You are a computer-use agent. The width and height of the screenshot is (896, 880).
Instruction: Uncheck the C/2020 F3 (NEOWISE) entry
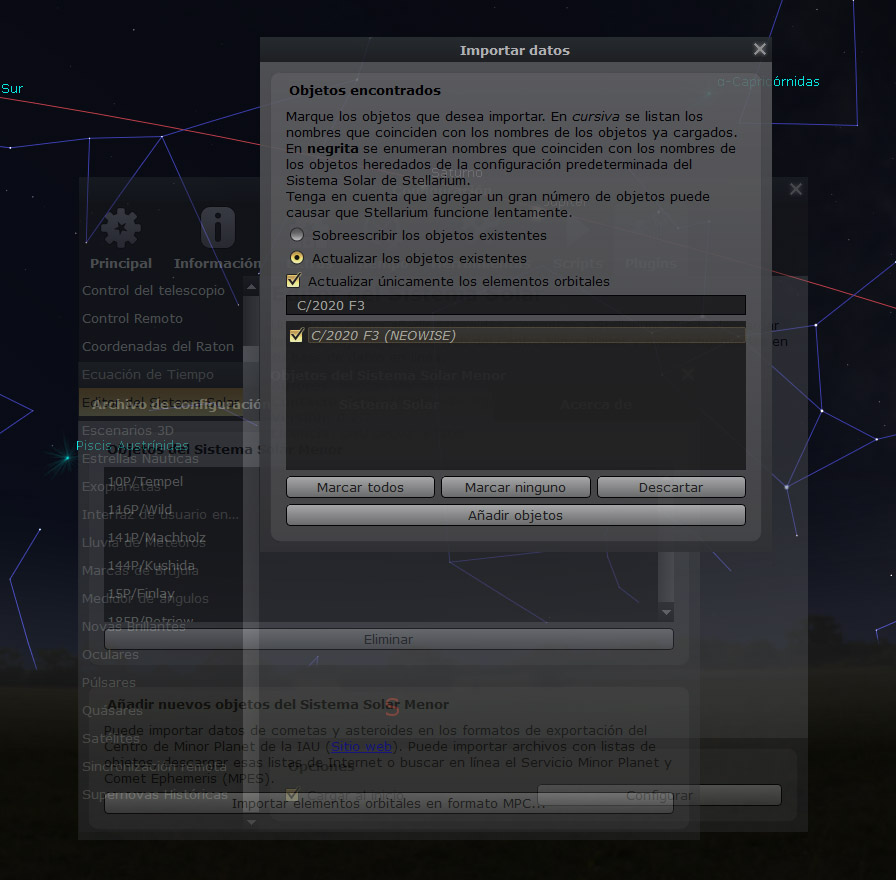coord(296,336)
